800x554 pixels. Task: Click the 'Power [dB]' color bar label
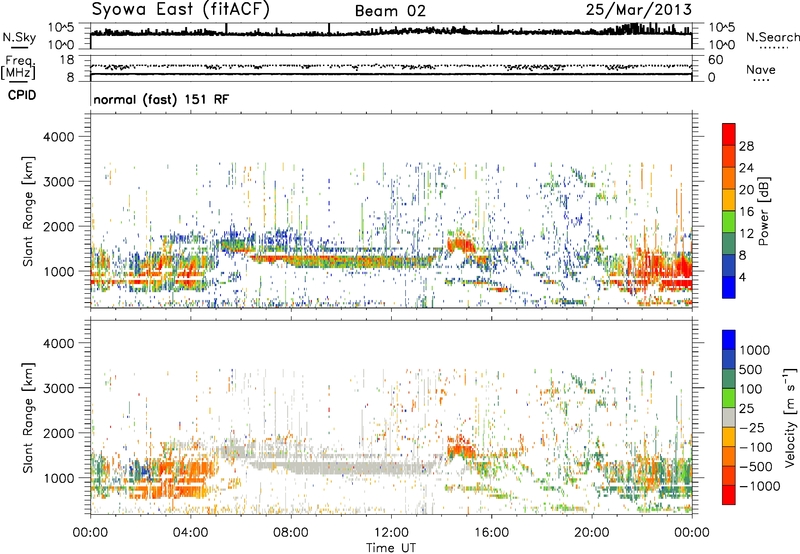point(763,211)
